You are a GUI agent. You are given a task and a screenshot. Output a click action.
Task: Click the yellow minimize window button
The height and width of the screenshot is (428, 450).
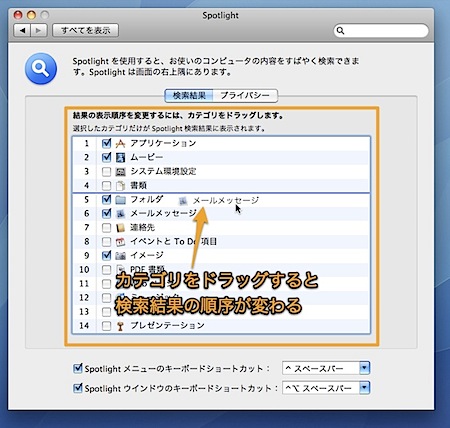tap(31, 15)
